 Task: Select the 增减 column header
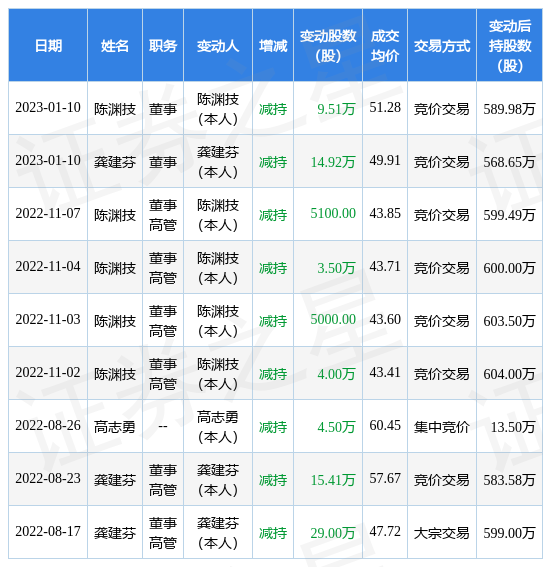(x=273, y=46)
